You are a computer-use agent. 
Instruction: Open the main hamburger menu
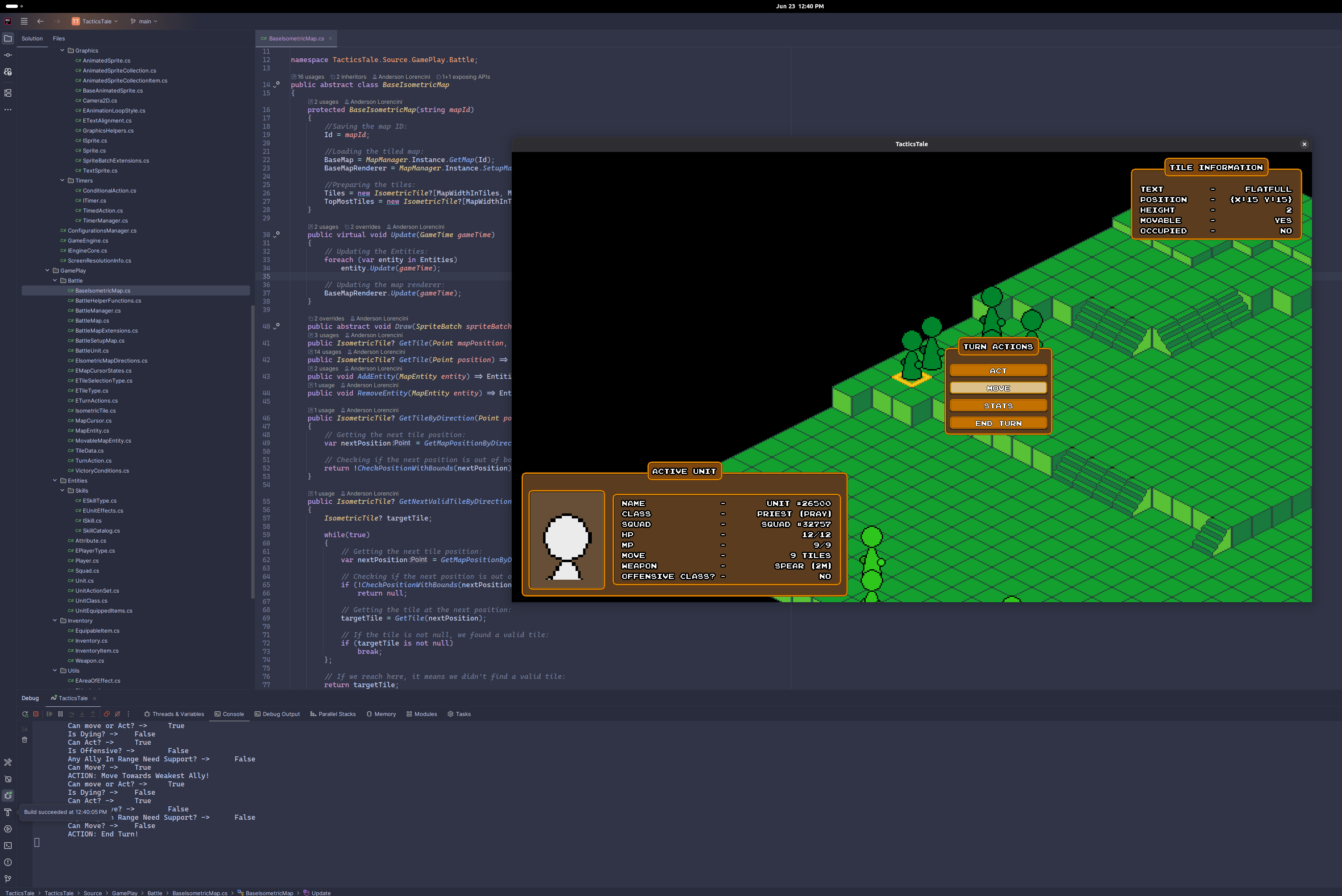tap(24, 21)
